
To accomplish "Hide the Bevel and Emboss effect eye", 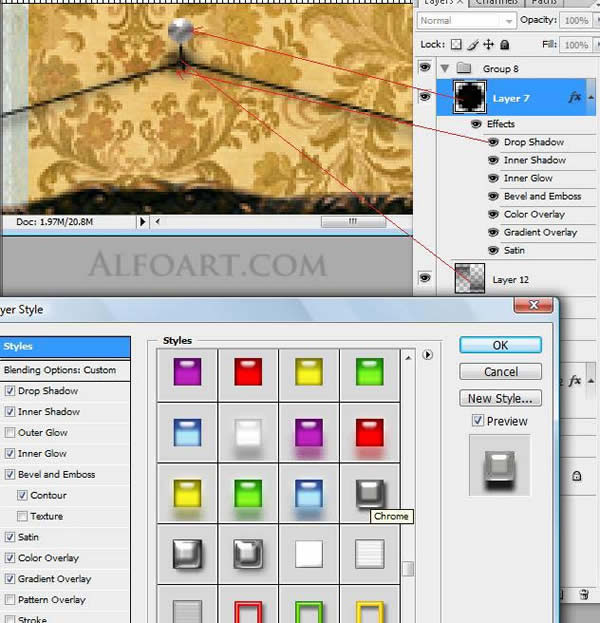I will click(x=494, y=196).
